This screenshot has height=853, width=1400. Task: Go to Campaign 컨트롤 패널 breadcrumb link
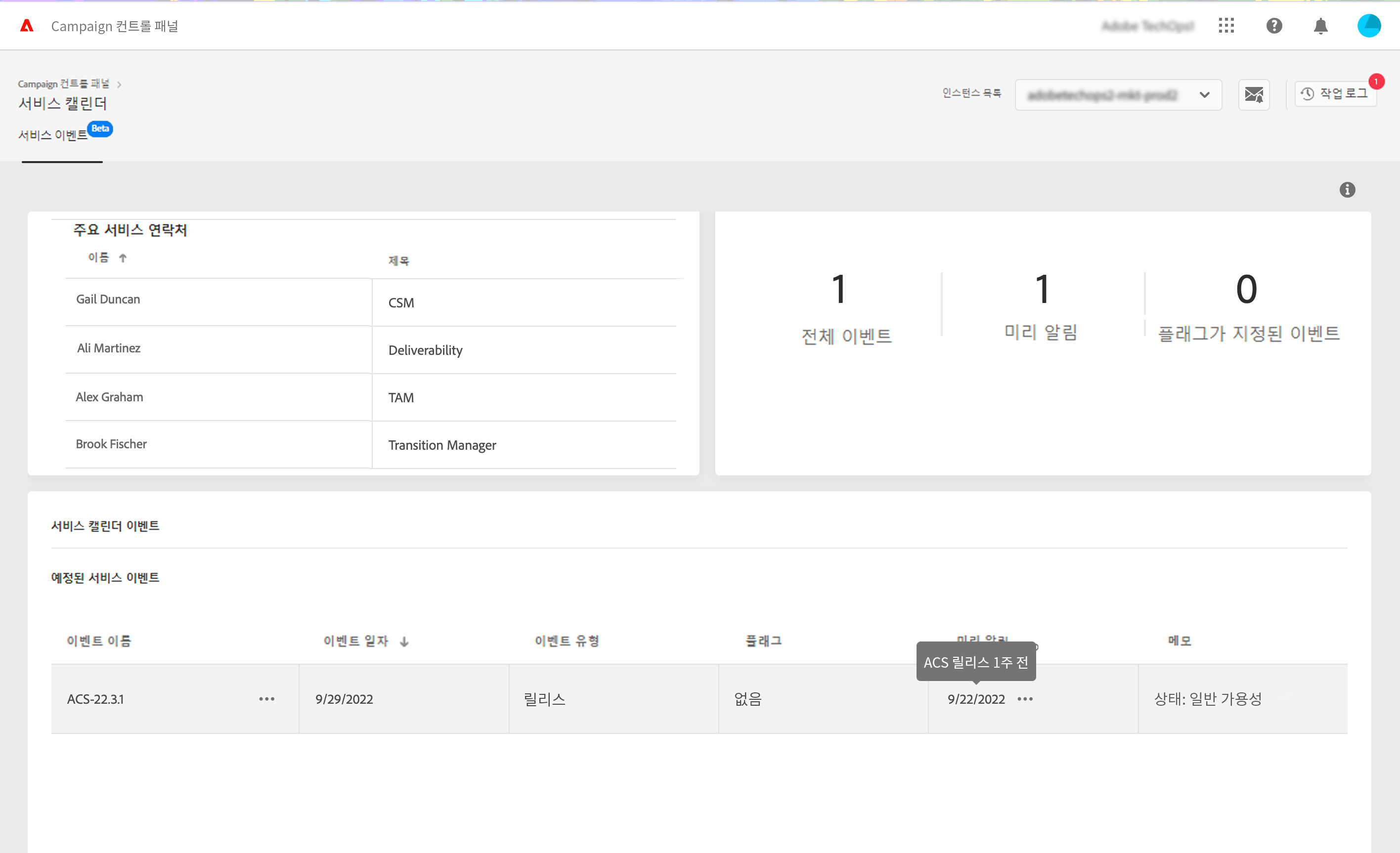63,84
